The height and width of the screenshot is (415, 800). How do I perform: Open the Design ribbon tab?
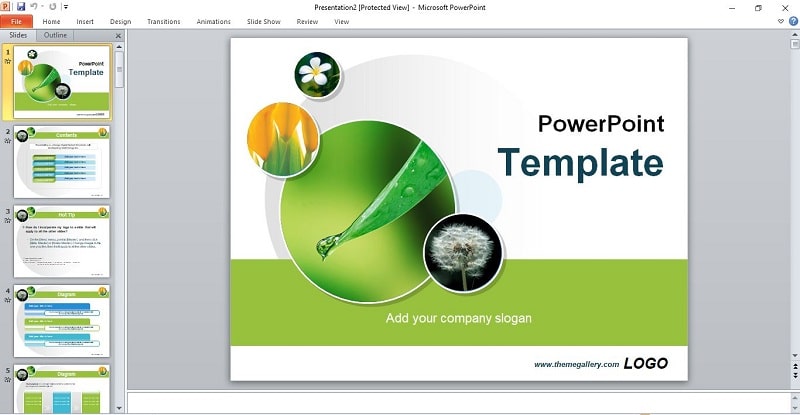pyautogui.click(x=120, y=21)
